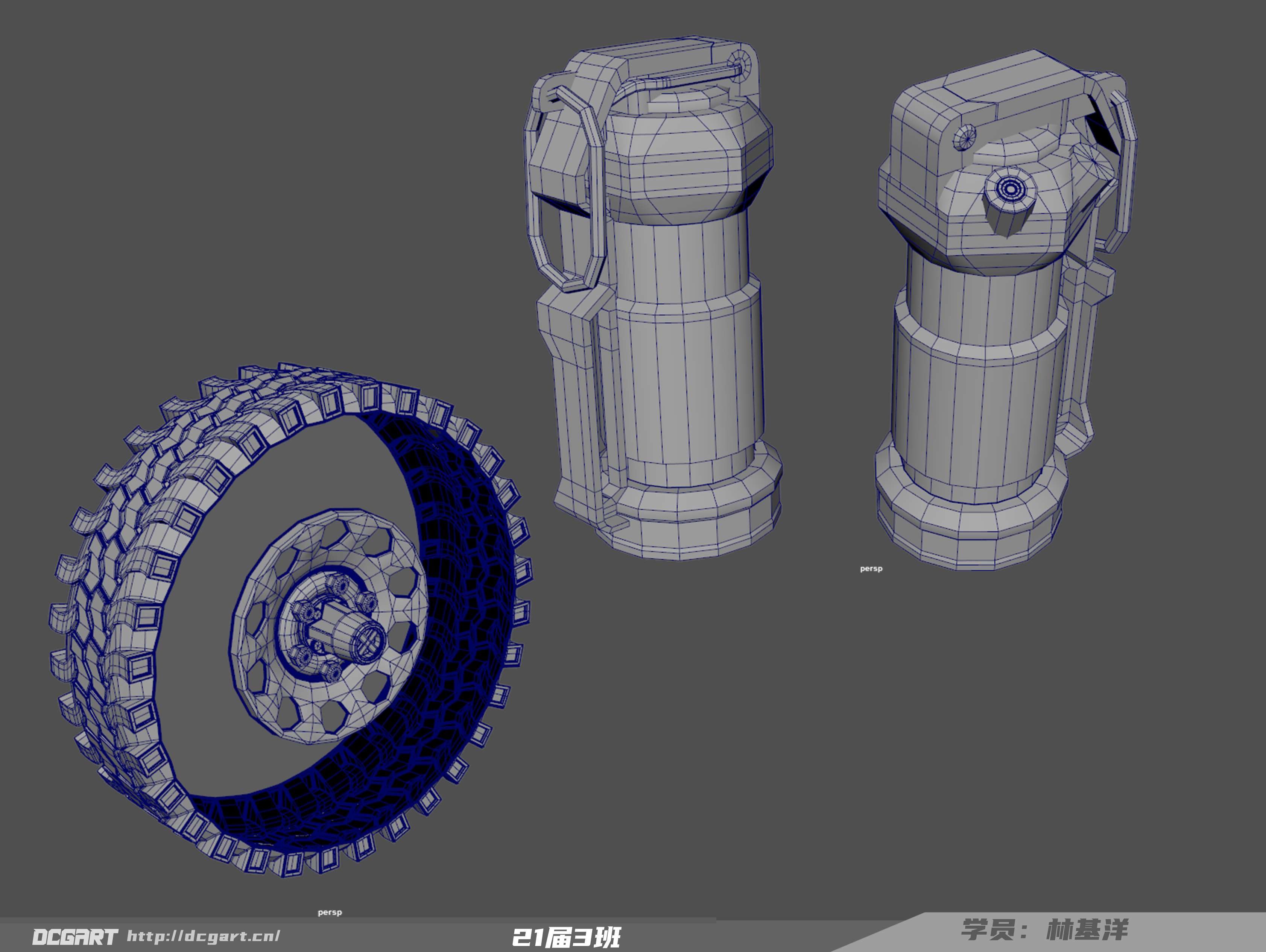Viewport: 1266px width, 952px height.
Task: Click the persp label beside the grenades
Action: point(871,568)
